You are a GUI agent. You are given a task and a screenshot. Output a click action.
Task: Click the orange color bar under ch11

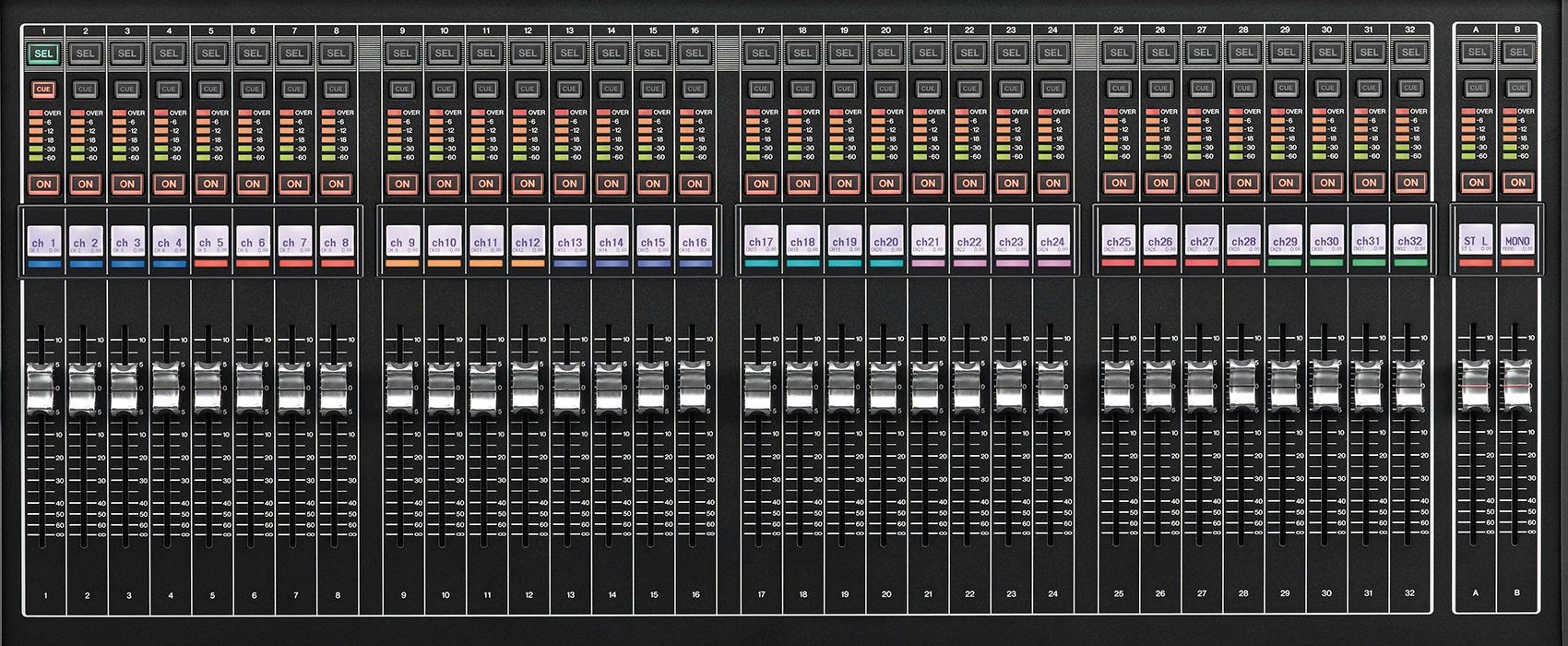486,264
